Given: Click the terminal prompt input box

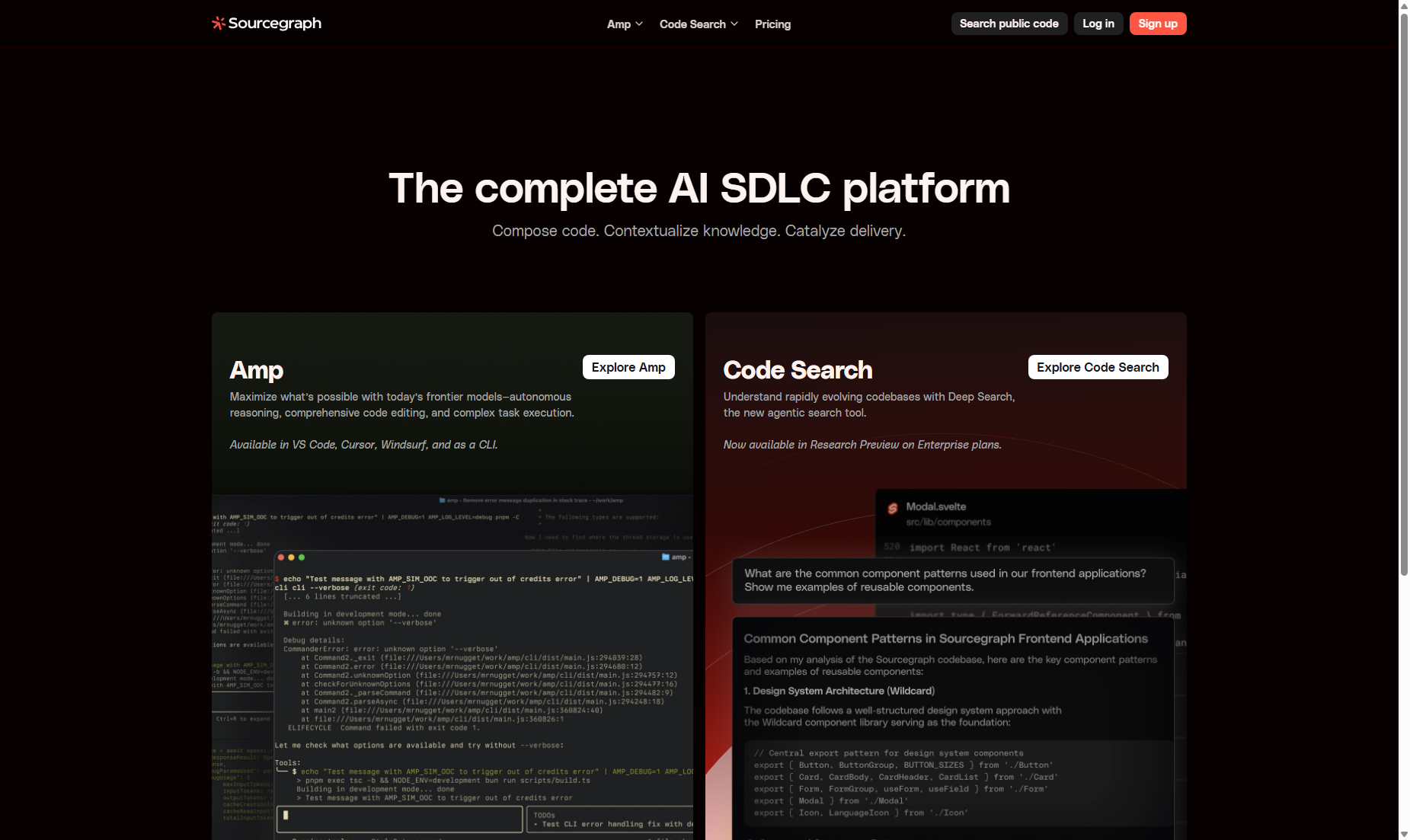Looking at the screenshot, I should coord(400,819).
